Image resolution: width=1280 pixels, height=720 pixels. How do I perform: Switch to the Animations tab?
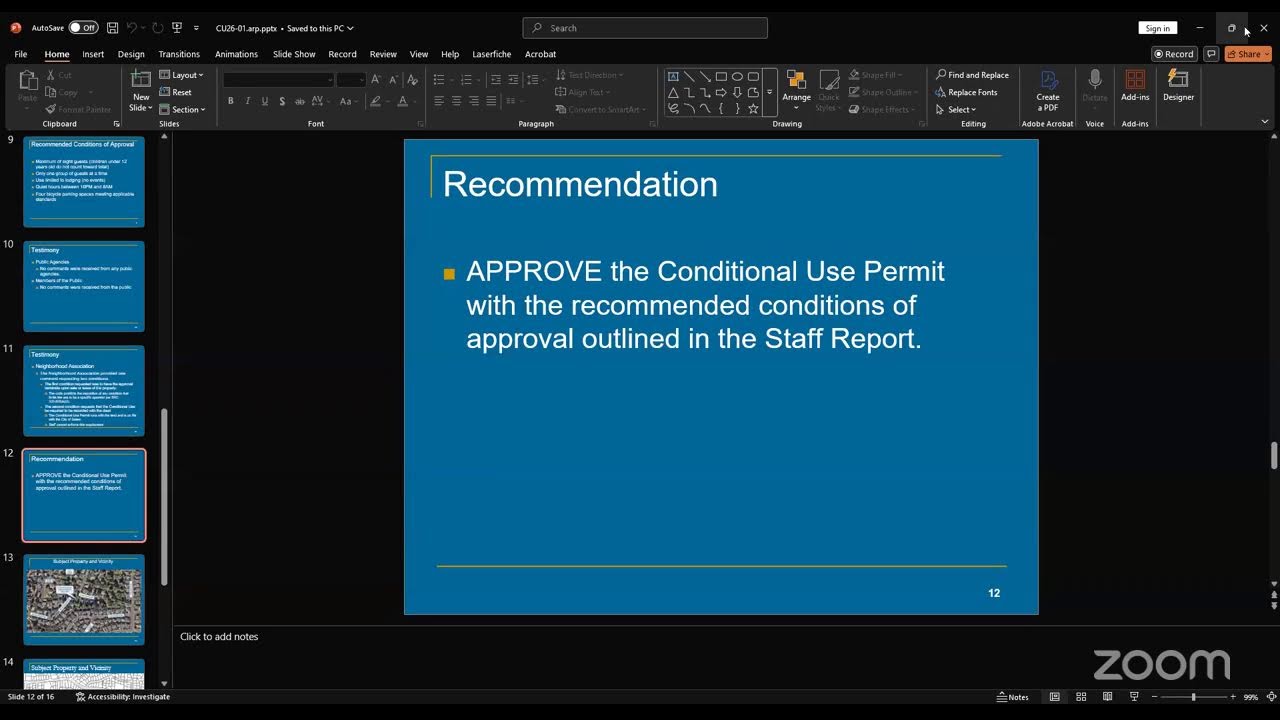point(236,54)
